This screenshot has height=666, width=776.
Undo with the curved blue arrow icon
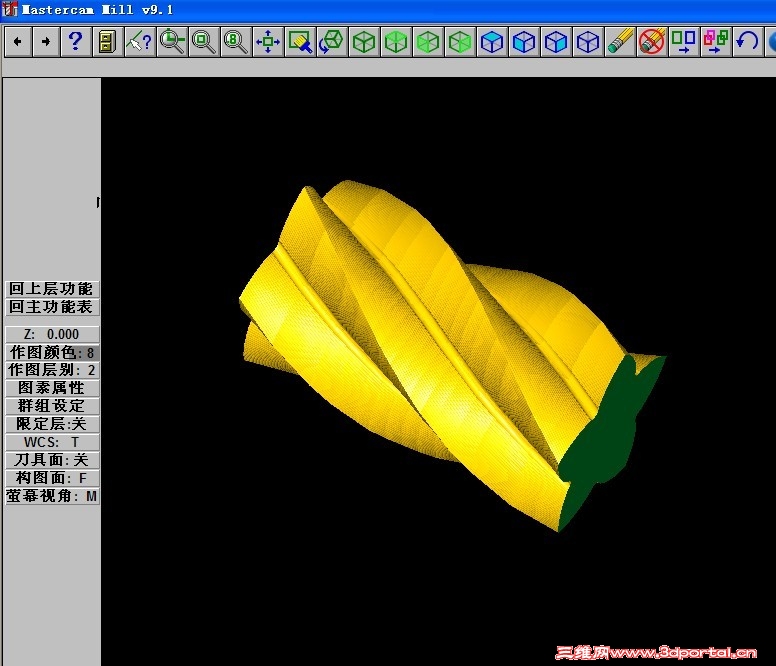point(748,42)
